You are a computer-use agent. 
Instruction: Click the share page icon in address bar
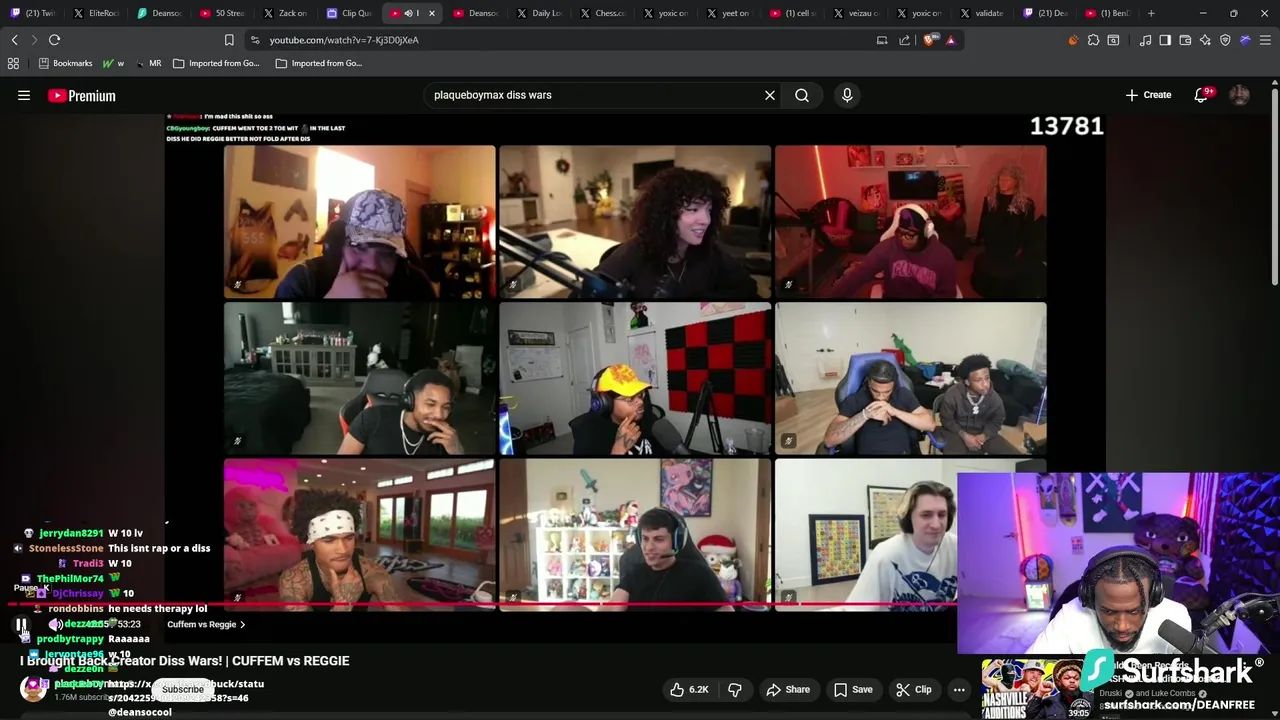click(904, 40)
